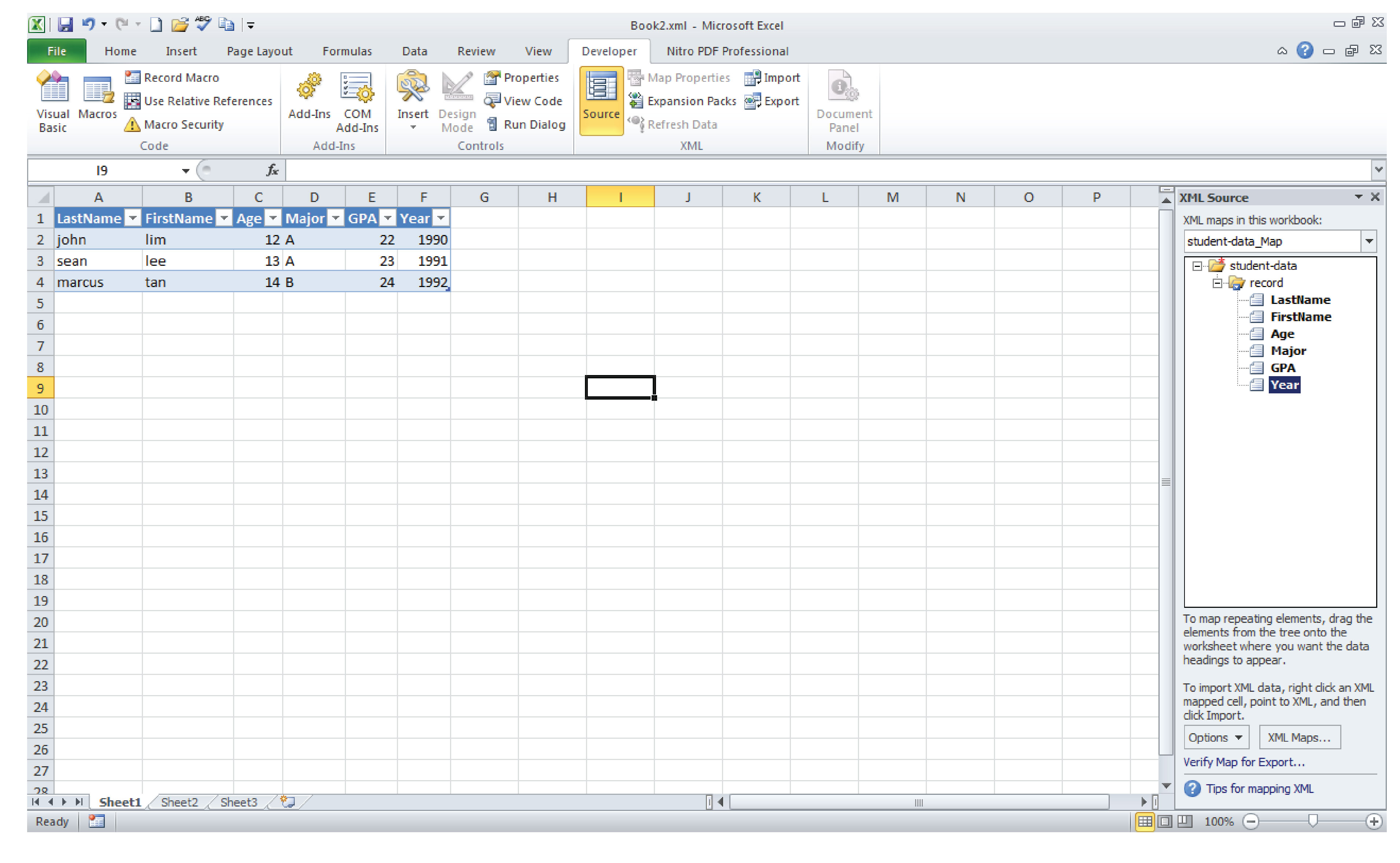Toggle the XML Source pane button
Viewport: 1400px width, 863px height.
[x=601, y=100]
